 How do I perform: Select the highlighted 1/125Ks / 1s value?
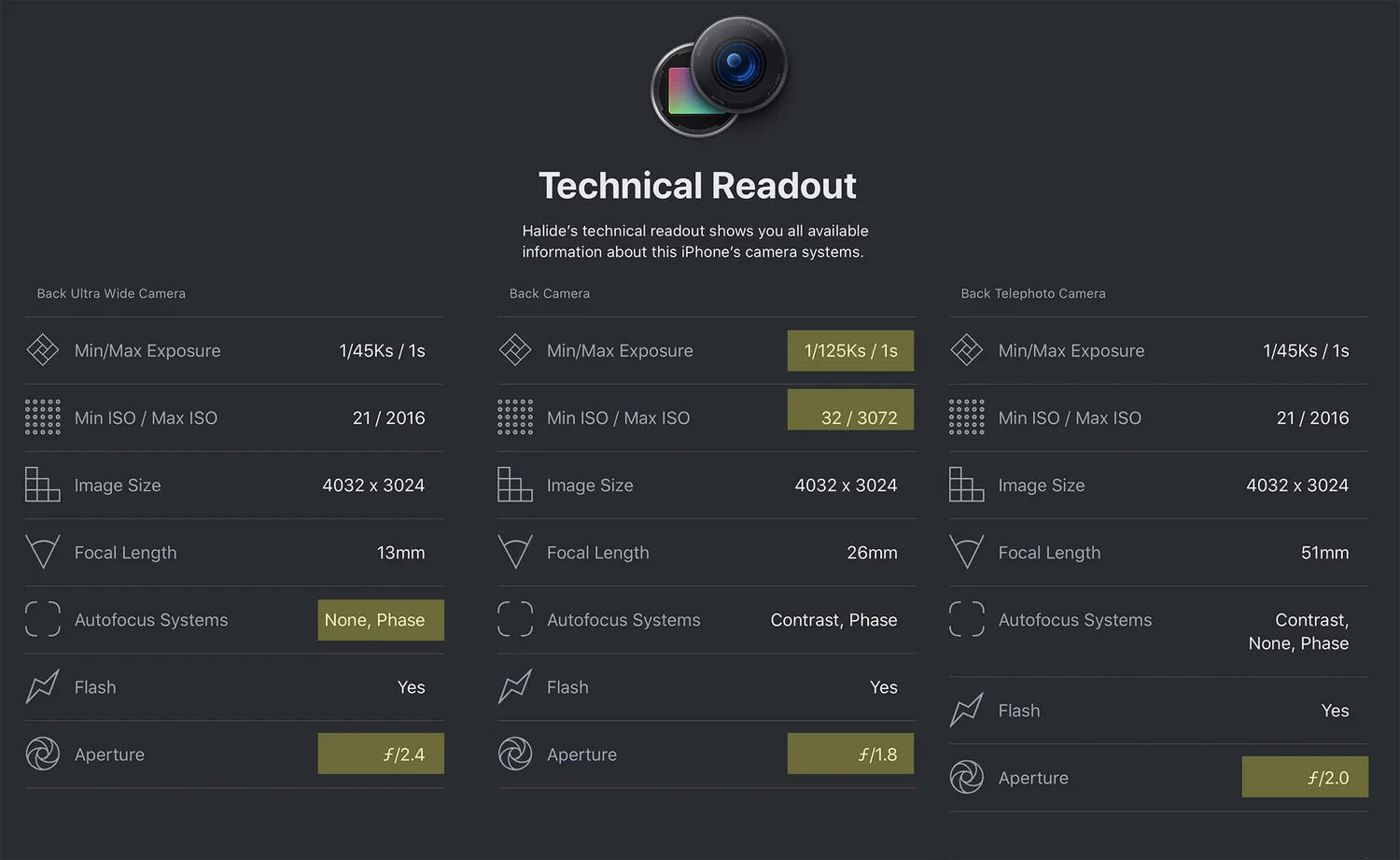[850, 351]
